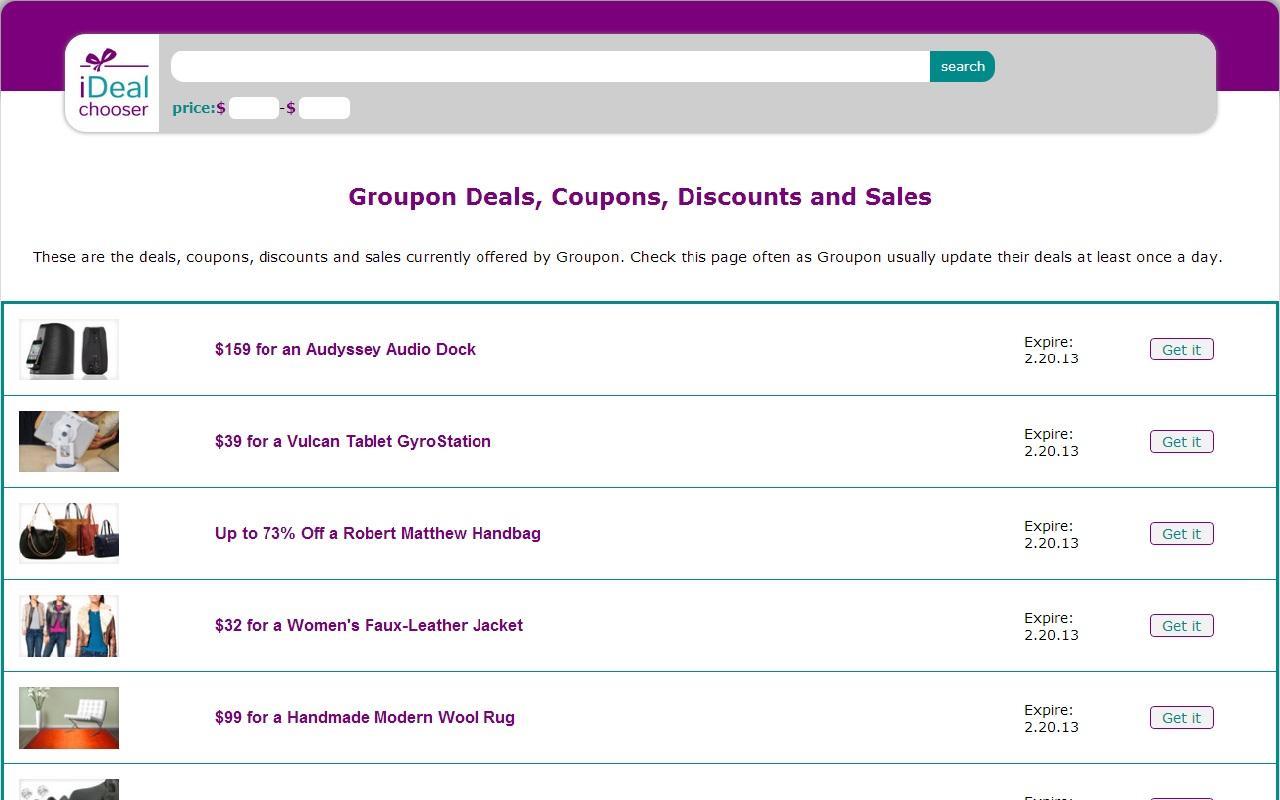Click Get it for Robert Matthew Handbag
1280x800 pixels.
coord(1181,533)
